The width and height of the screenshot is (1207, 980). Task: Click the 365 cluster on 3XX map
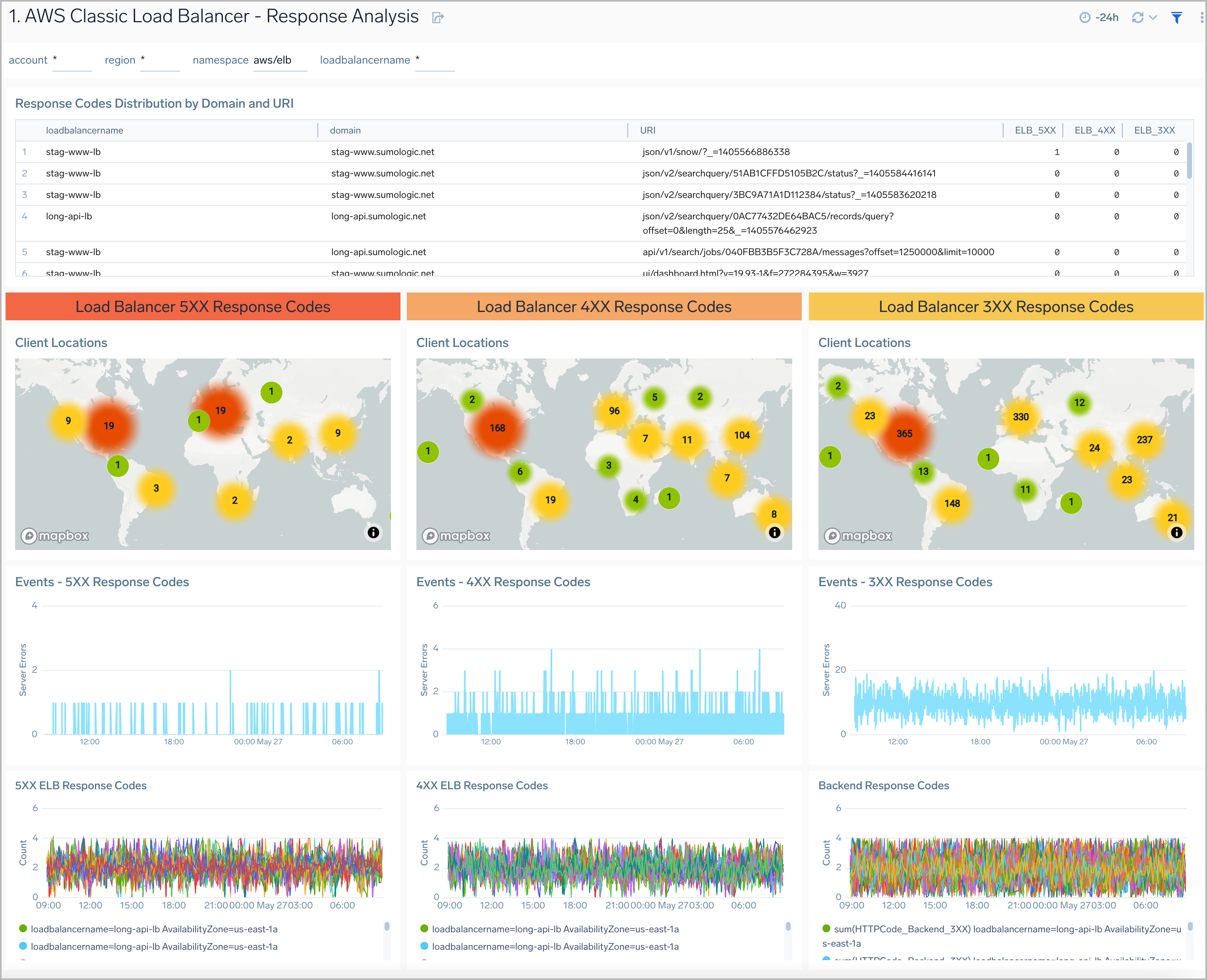904,434
